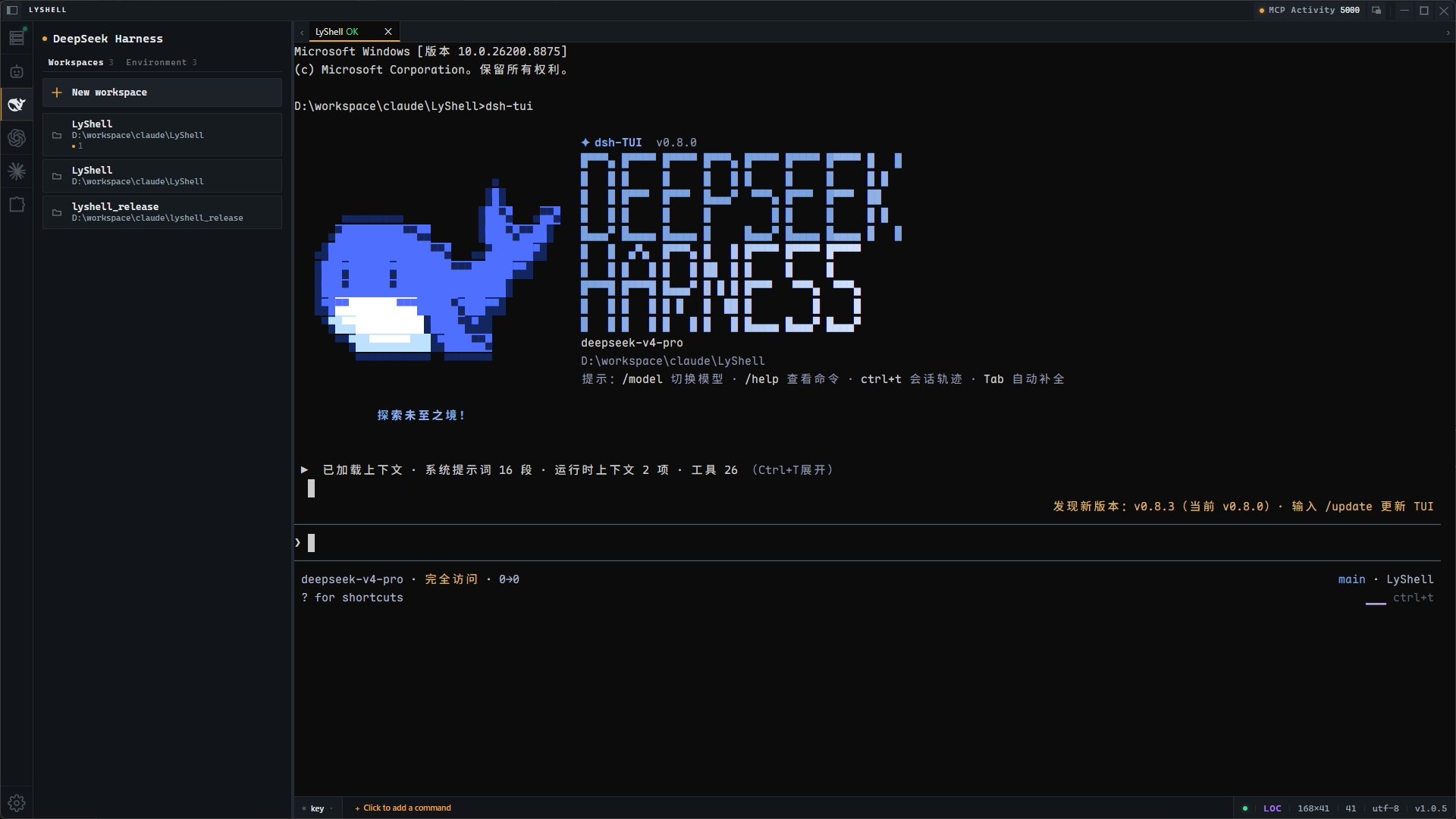Click the plus icon of New workspace
The width and height of the screenshot is (1456, 819).
(57, 93)
